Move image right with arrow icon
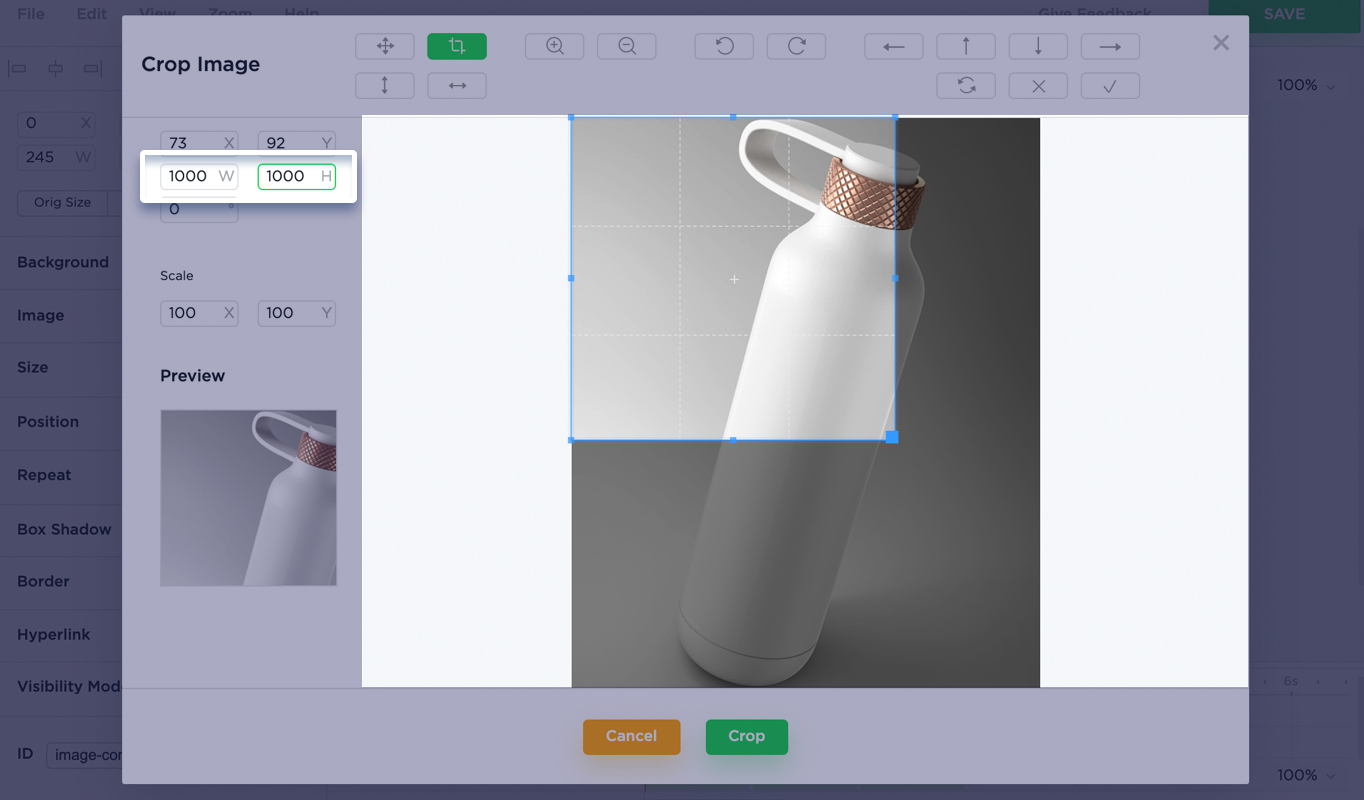Image resolution: width=1364 pixels, height=800 pixels. click(1110, 47)
